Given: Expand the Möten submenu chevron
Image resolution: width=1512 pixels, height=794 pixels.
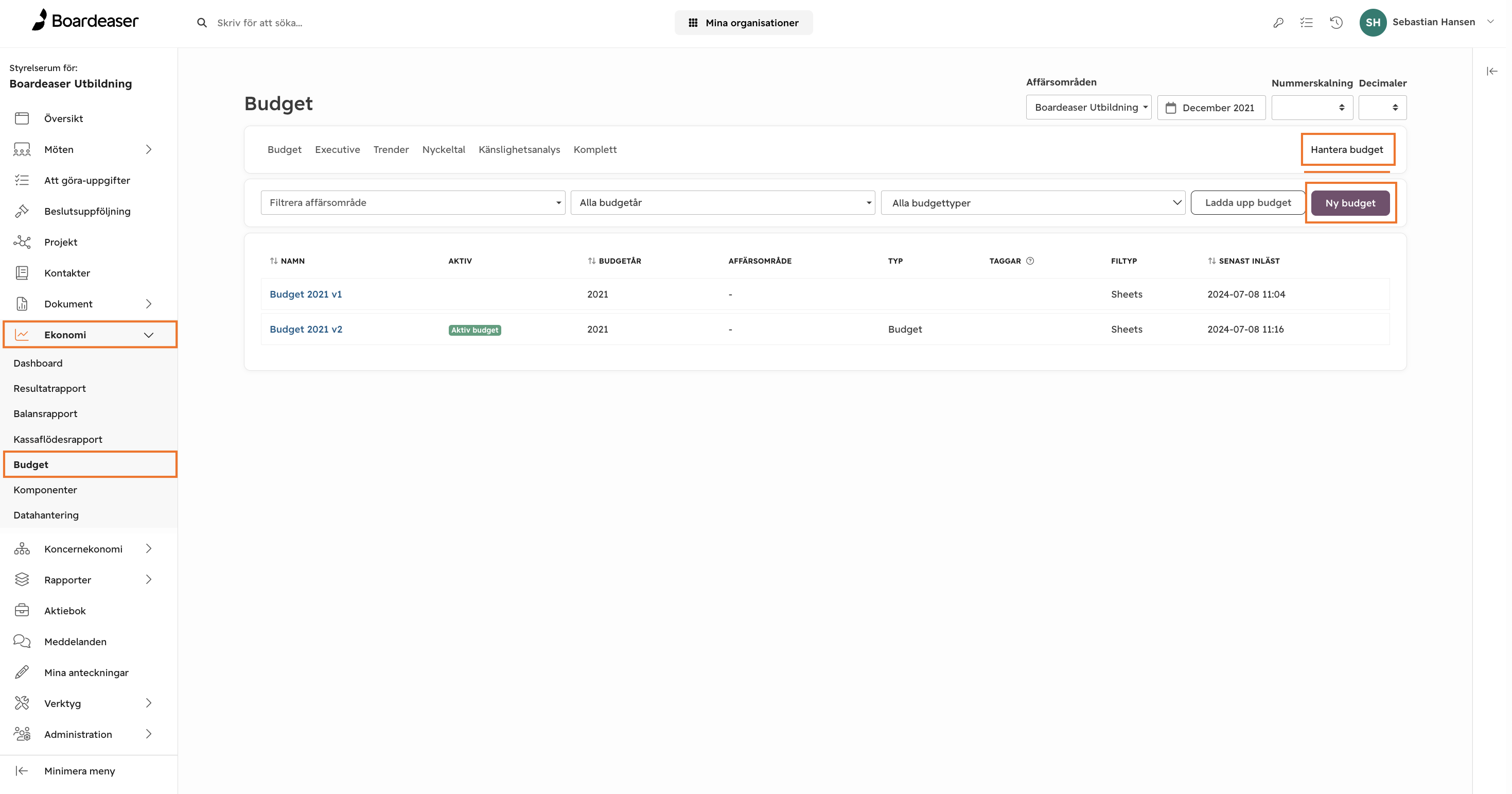Looking at the screenshot, I should pos(149,149).
